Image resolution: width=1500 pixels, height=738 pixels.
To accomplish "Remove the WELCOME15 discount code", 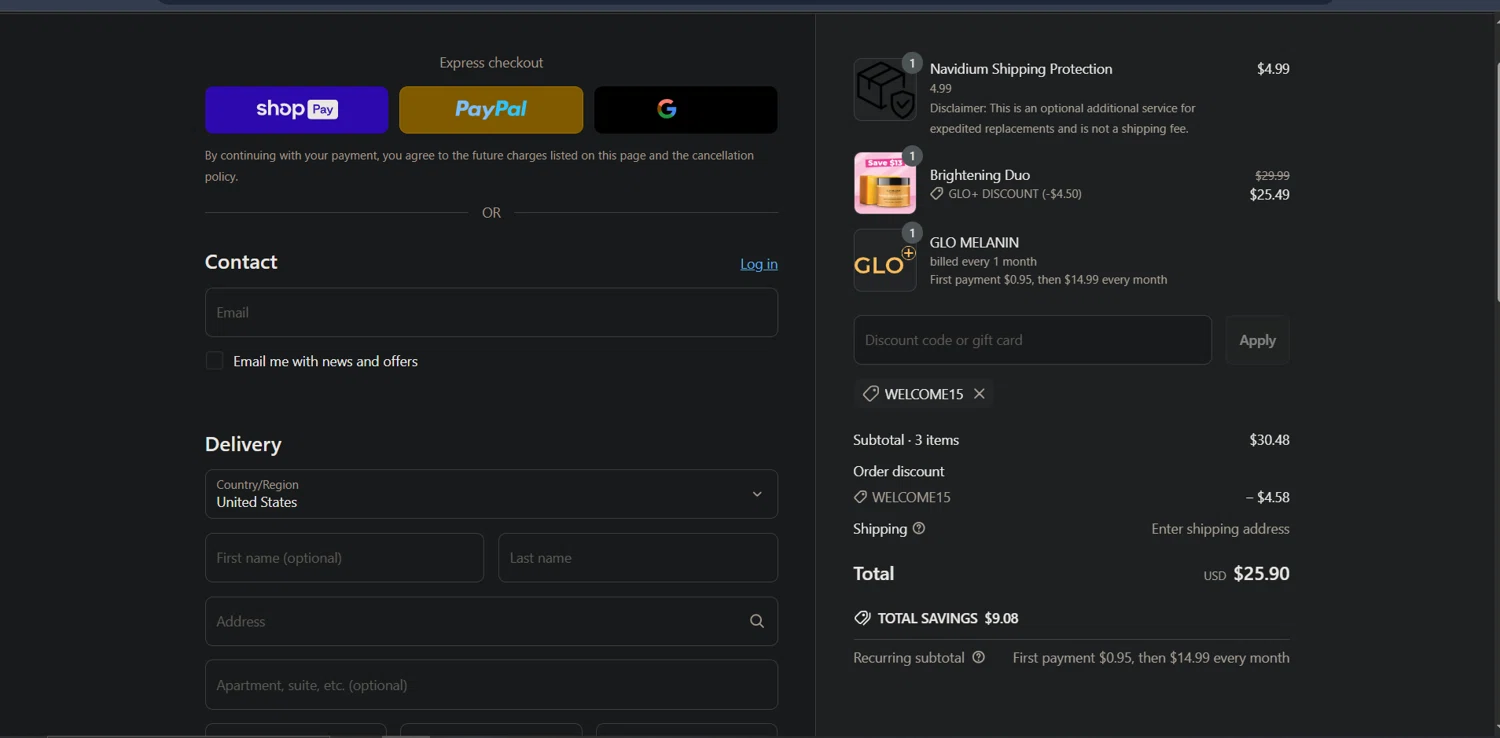I will click(x=979, y=394).
